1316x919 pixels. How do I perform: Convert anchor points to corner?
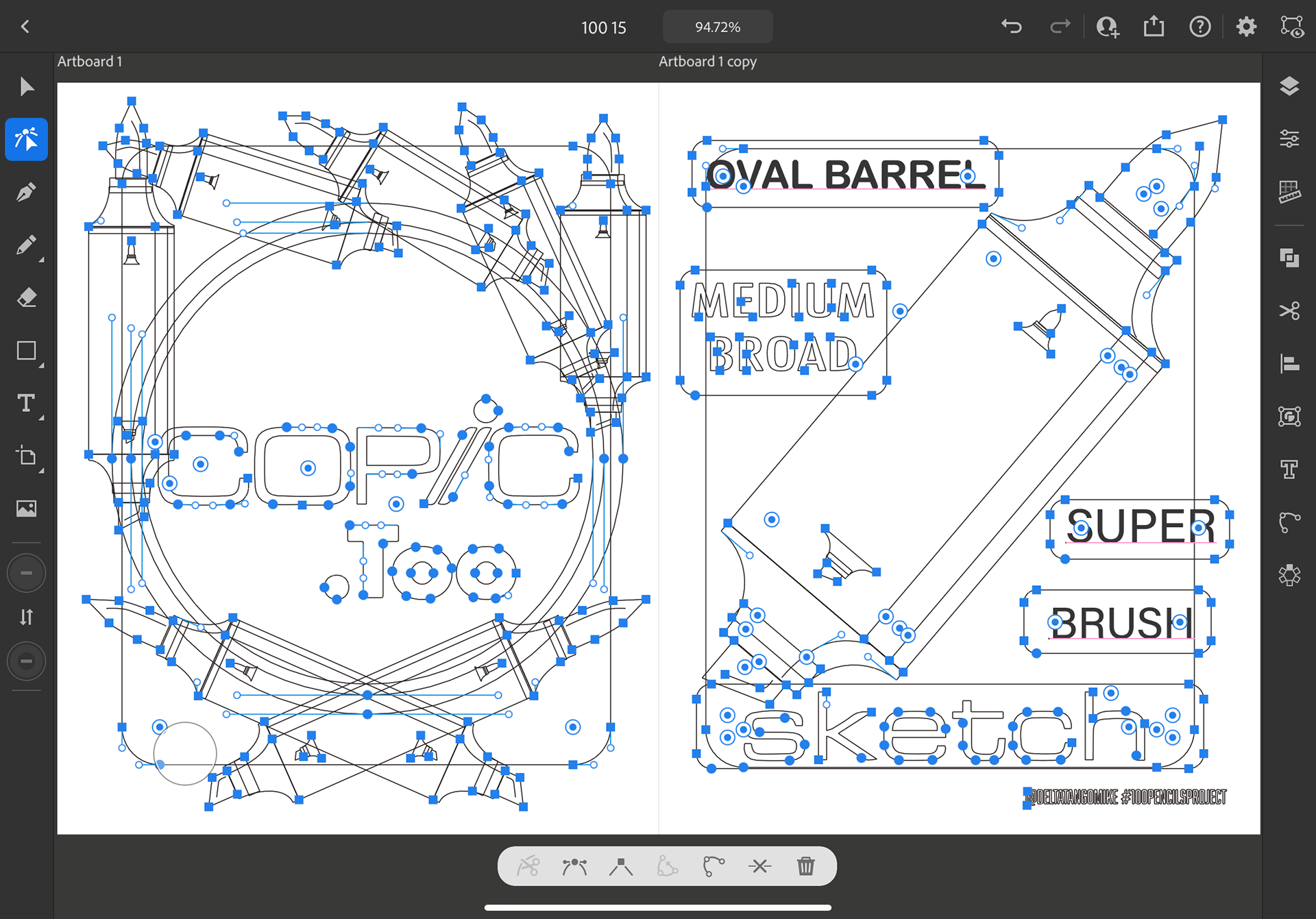pyautogui.click(x=621, y=866)
